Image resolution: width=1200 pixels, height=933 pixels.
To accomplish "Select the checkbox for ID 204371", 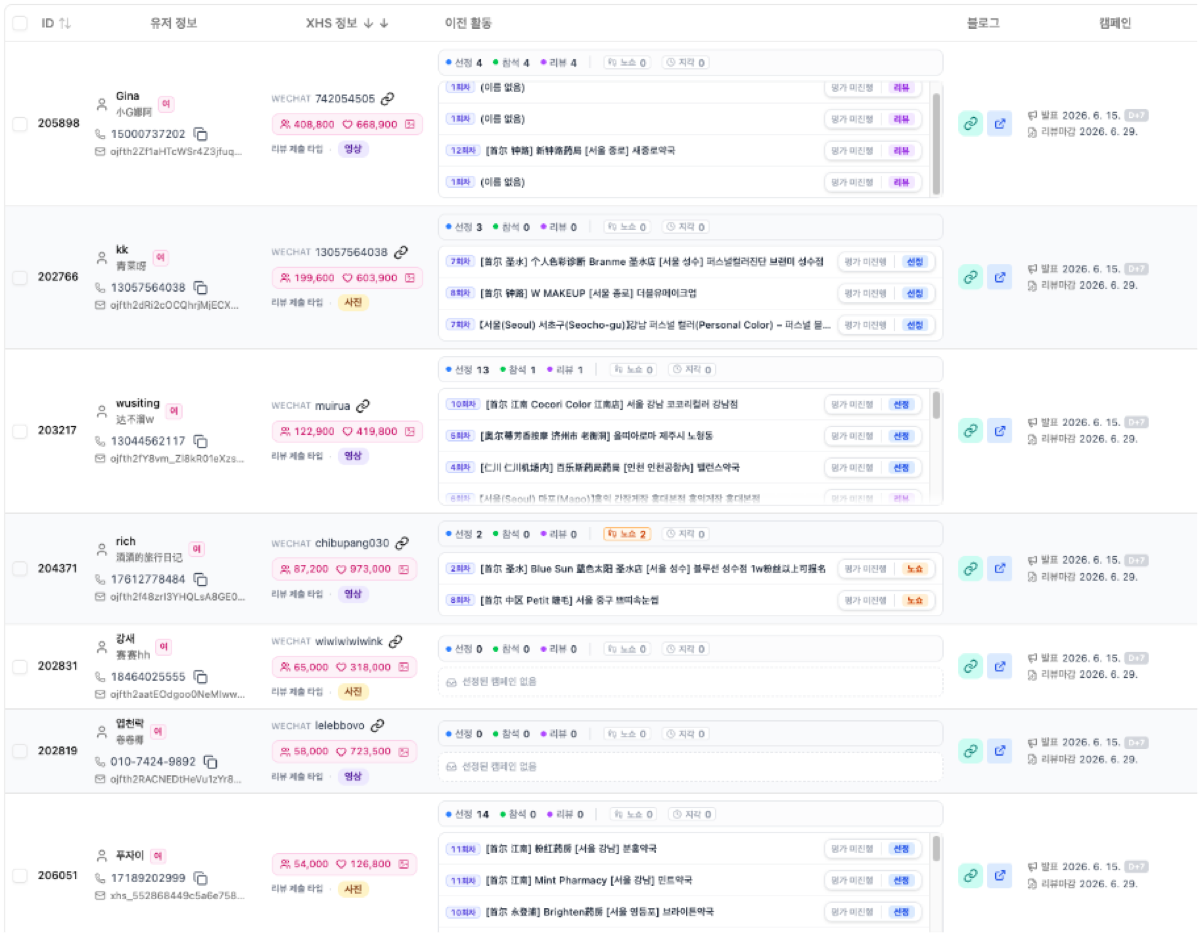I will pyautogui.click(x=20, y=568).
